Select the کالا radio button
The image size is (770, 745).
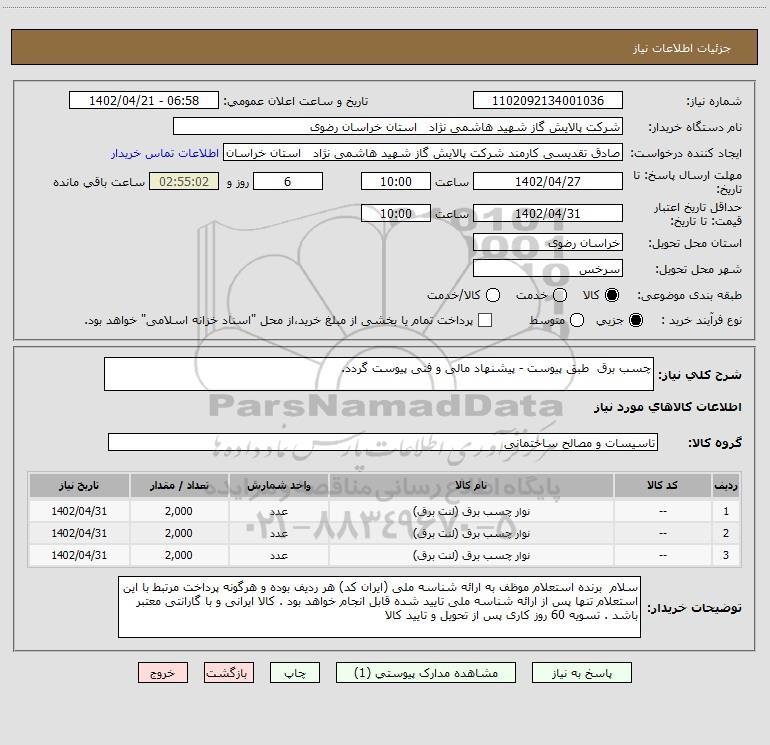[612, 295]
